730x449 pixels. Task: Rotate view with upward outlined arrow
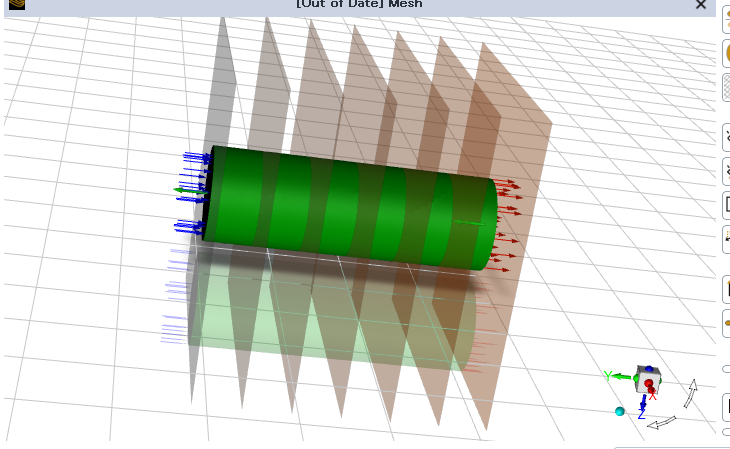coord(691,393)
